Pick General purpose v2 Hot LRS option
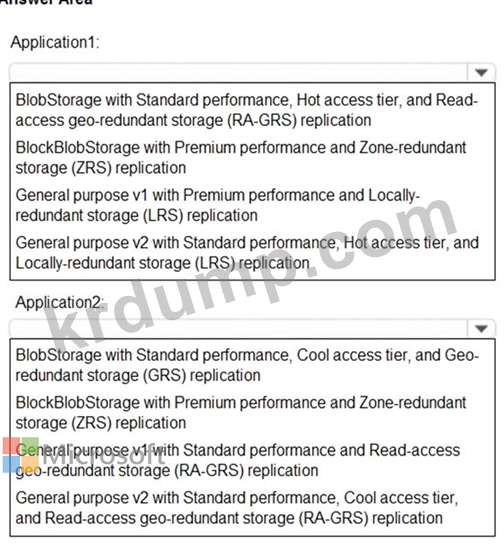The height and width of the screenshot is (548, 504). (x=247, y=253)
